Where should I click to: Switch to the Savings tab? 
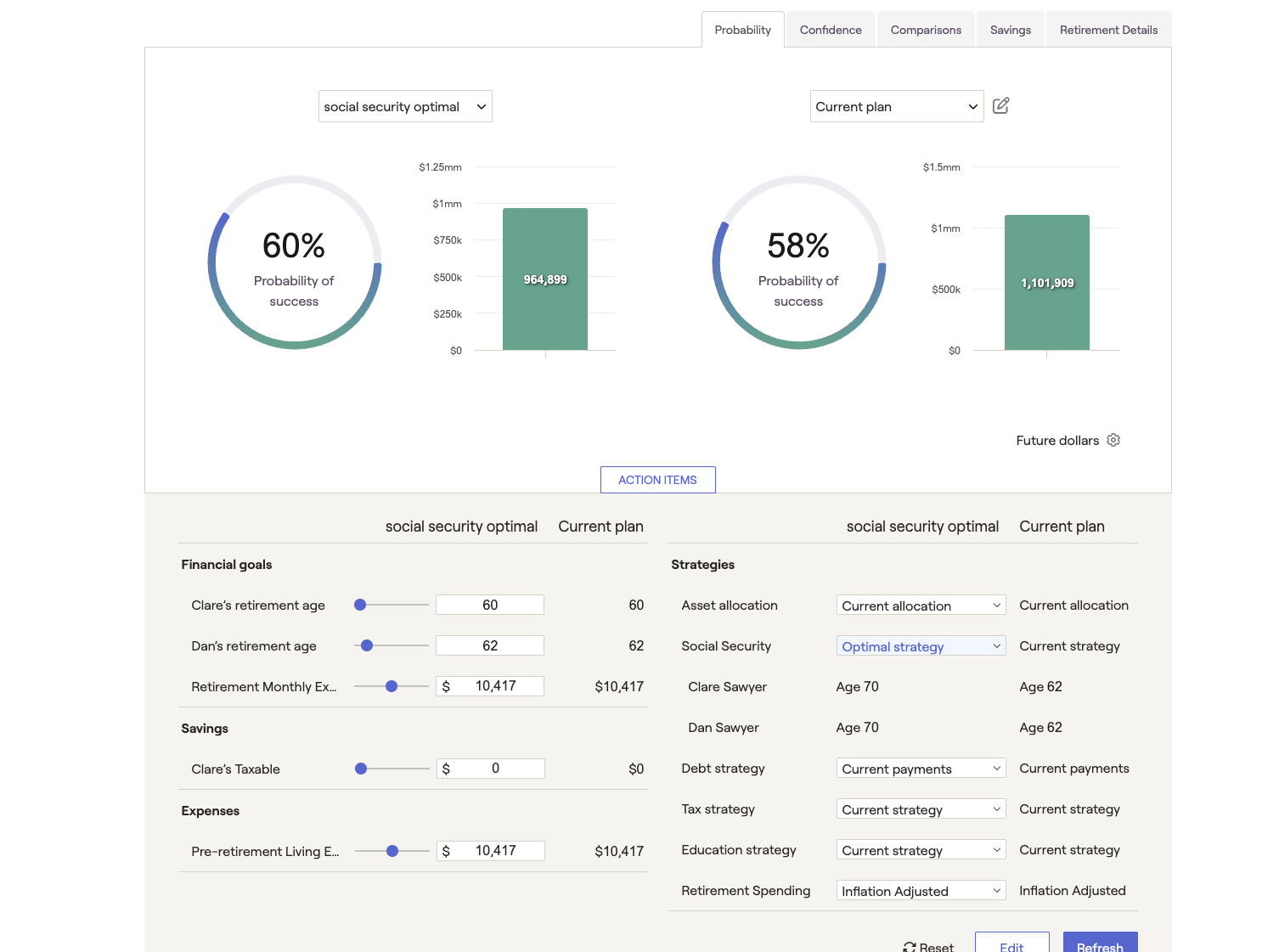tap(1011, 30)
